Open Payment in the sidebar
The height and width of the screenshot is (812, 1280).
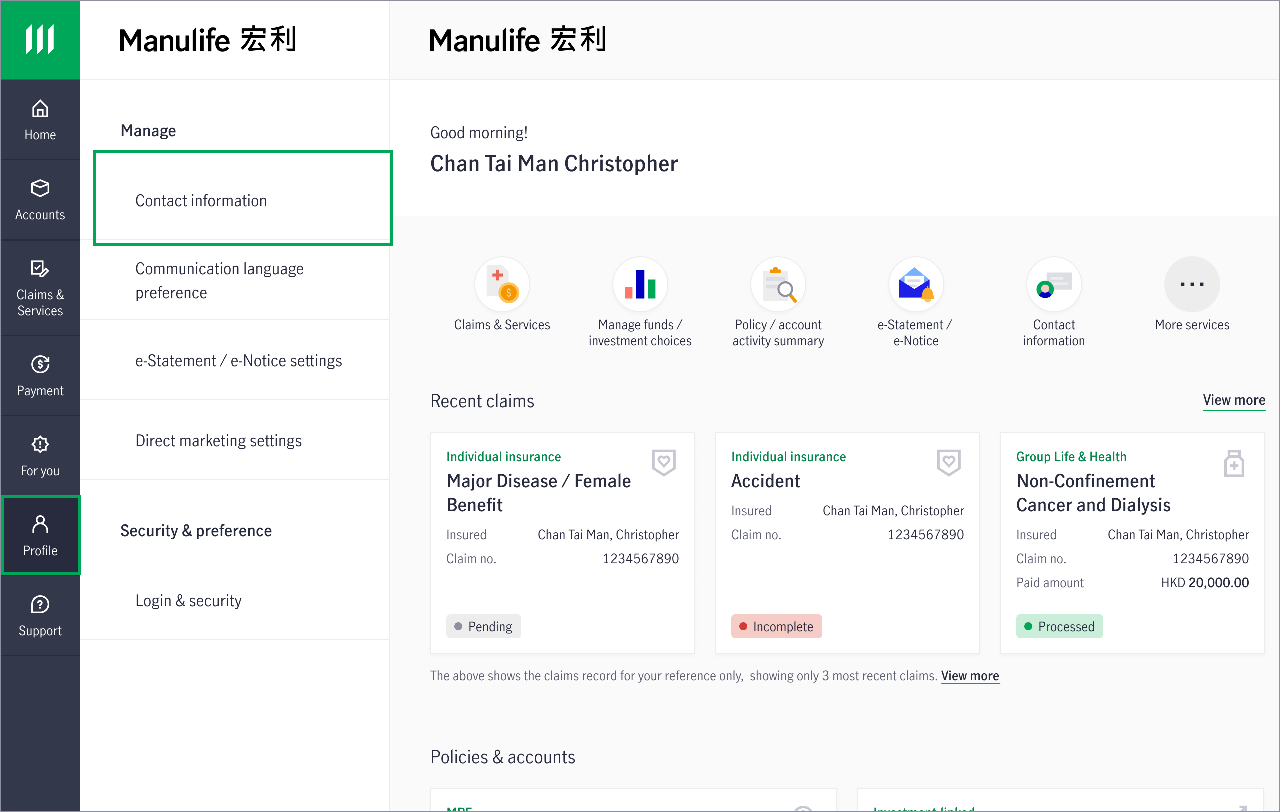(40, 376)
